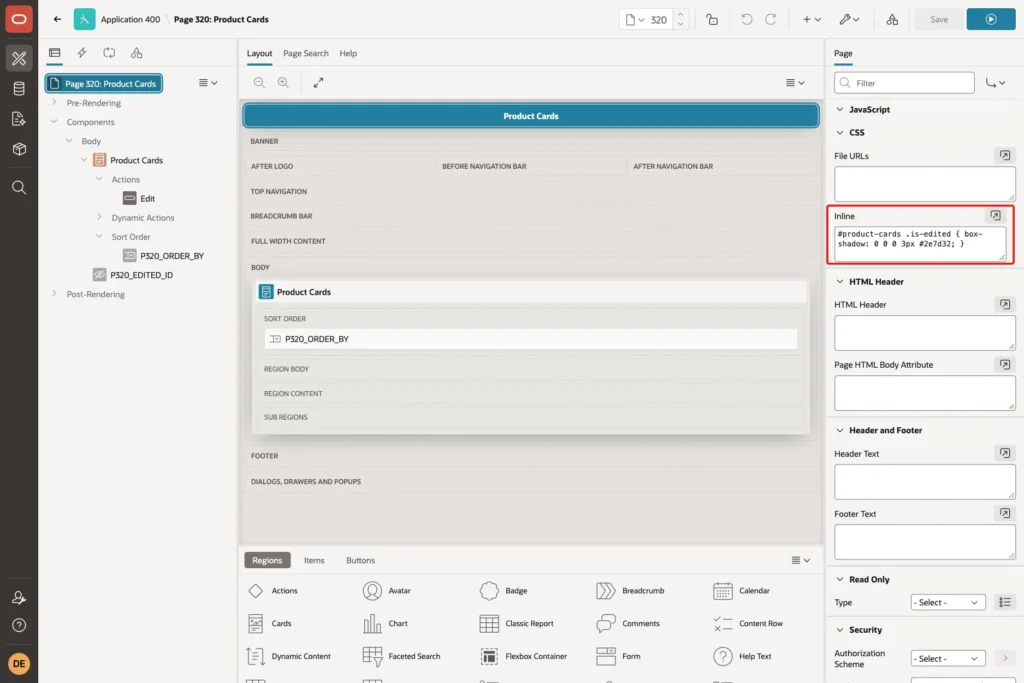
Task: Open code editor for Inline CSS
Action: pyautogui.click(x=995, y=215)
